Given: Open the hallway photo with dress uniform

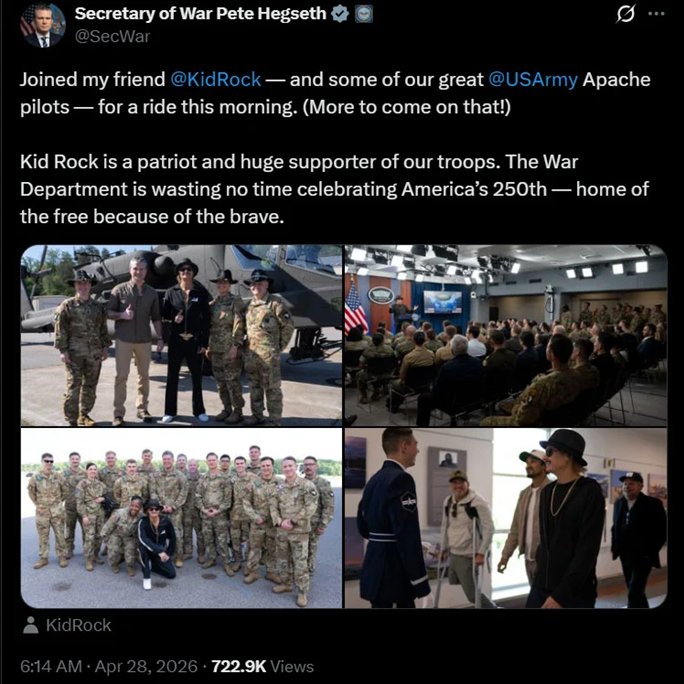Looking at the screenshot, I should pyautogui.click(x=506, y=518).
